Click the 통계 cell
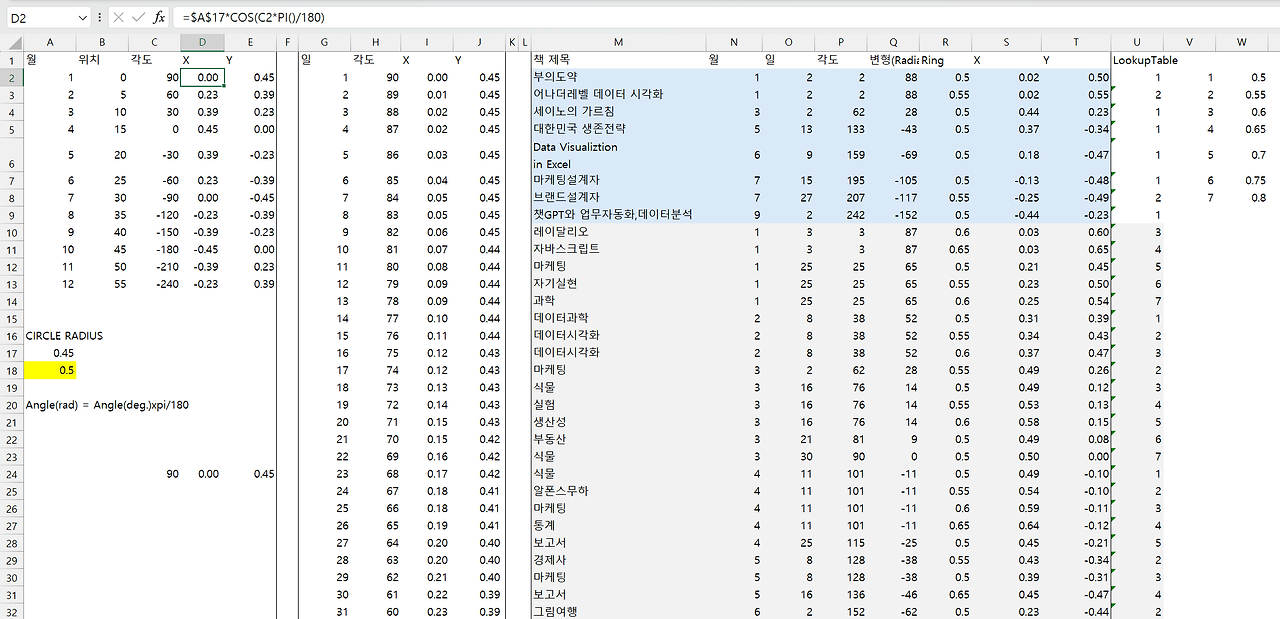The height and width of the screenshot is (619, 1280). click(618, 525)
